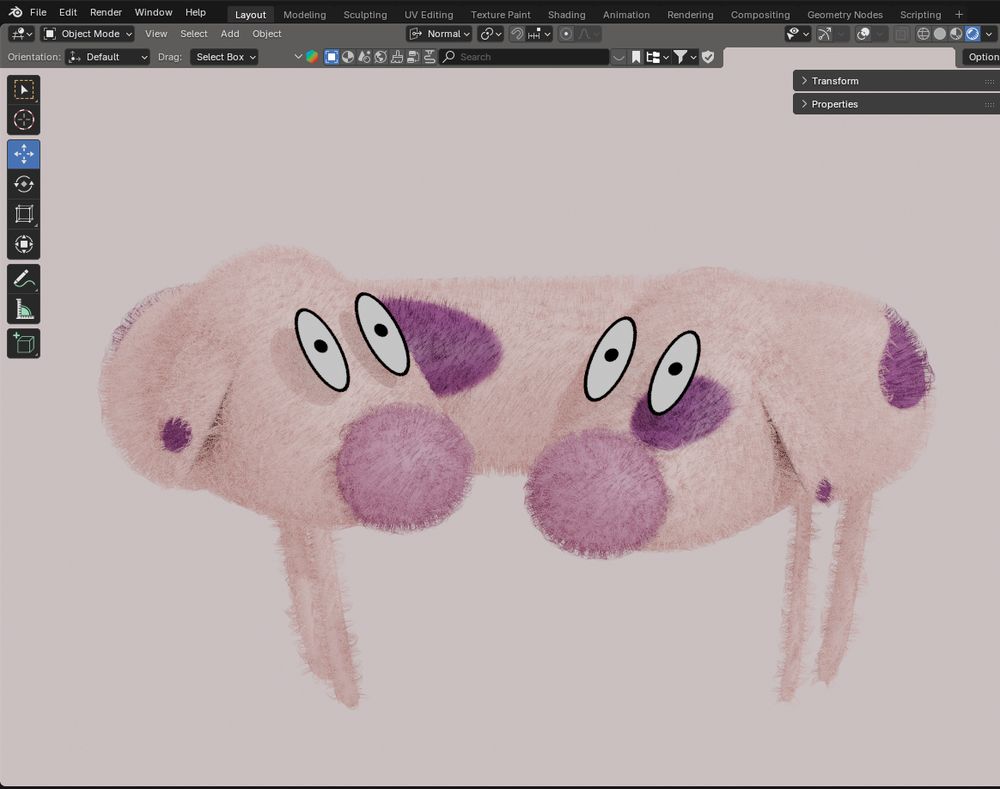
Task: Open the asset filter funnel dropdown
Action: coord(684,57)
